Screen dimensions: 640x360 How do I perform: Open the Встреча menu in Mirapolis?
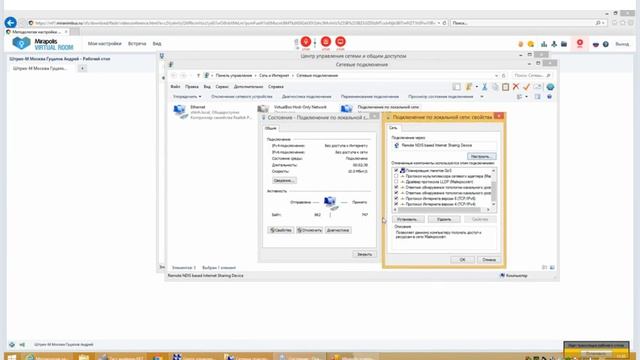tap(137, 44)
